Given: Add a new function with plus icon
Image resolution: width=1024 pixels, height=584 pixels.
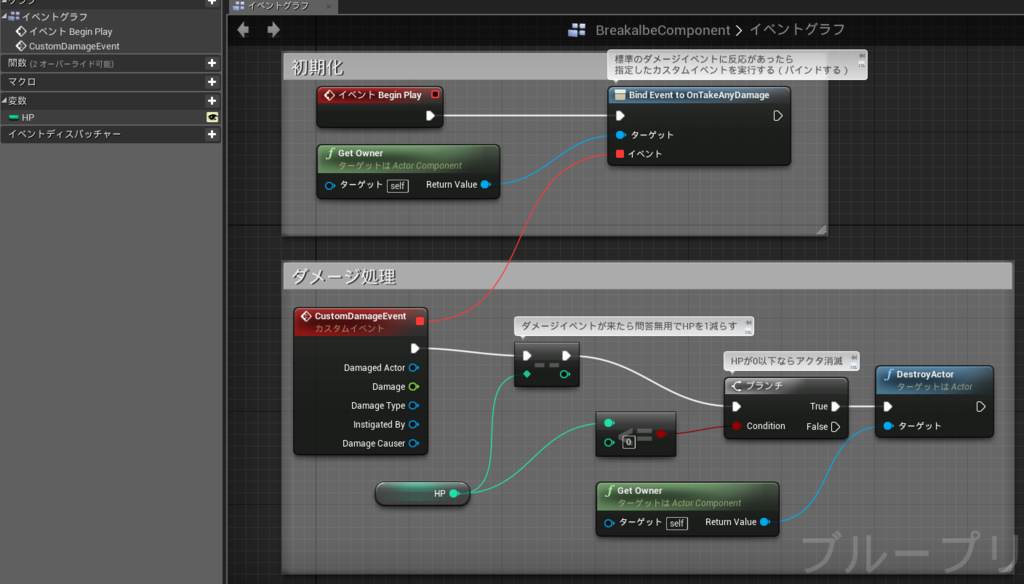Looking at the screenshot, I should click(x=212, y=63).
